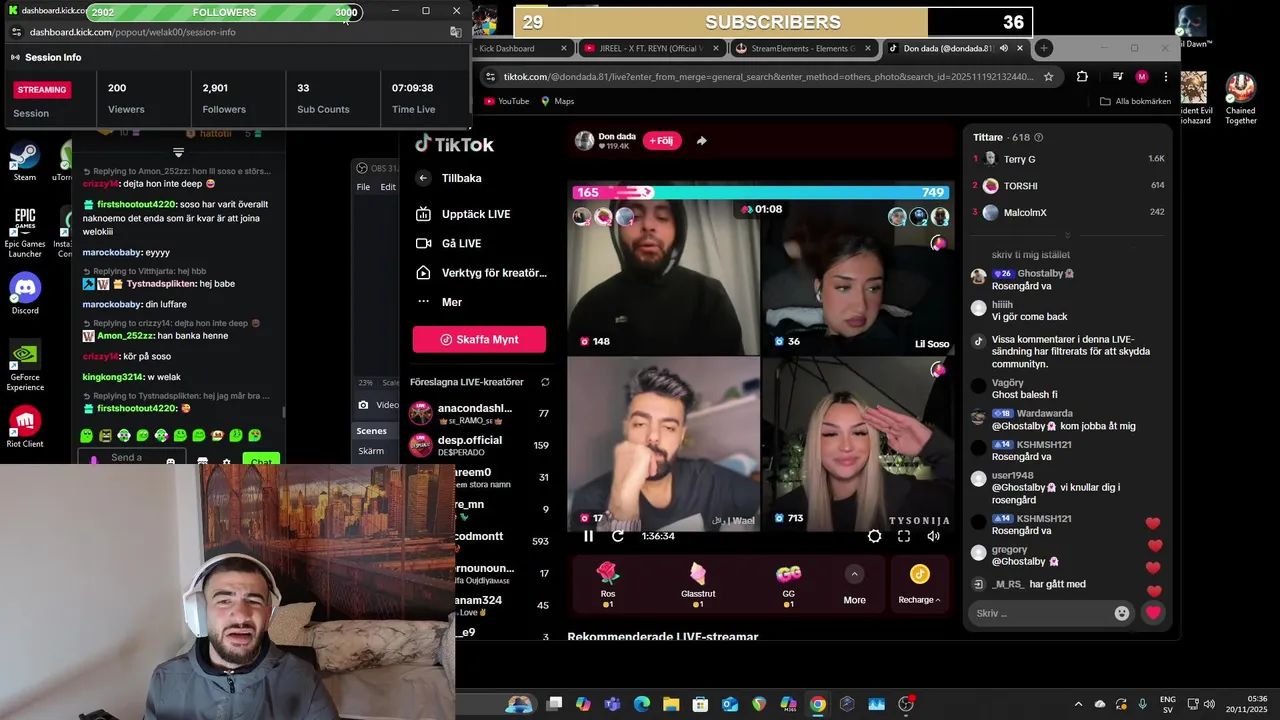Open a new Chrome tab
The image size is (1280, 720).
(x=1043, y=48)
